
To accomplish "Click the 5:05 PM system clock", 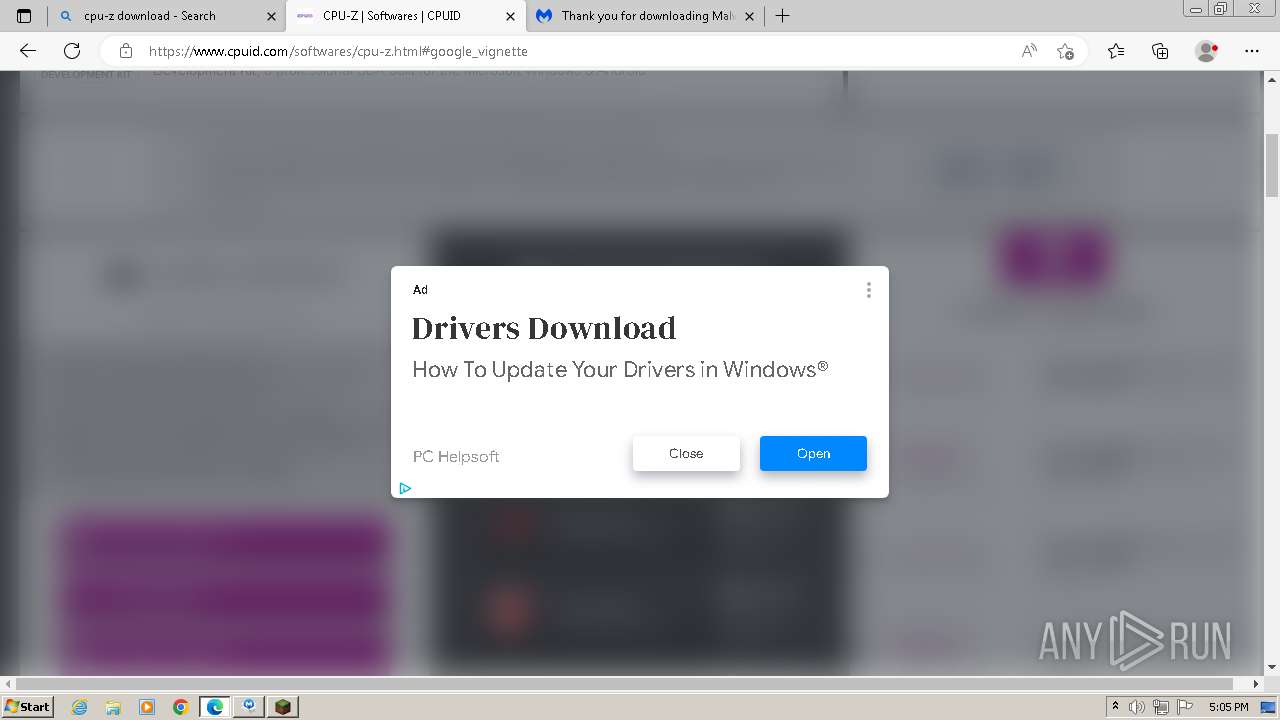I will [1228, 707].
